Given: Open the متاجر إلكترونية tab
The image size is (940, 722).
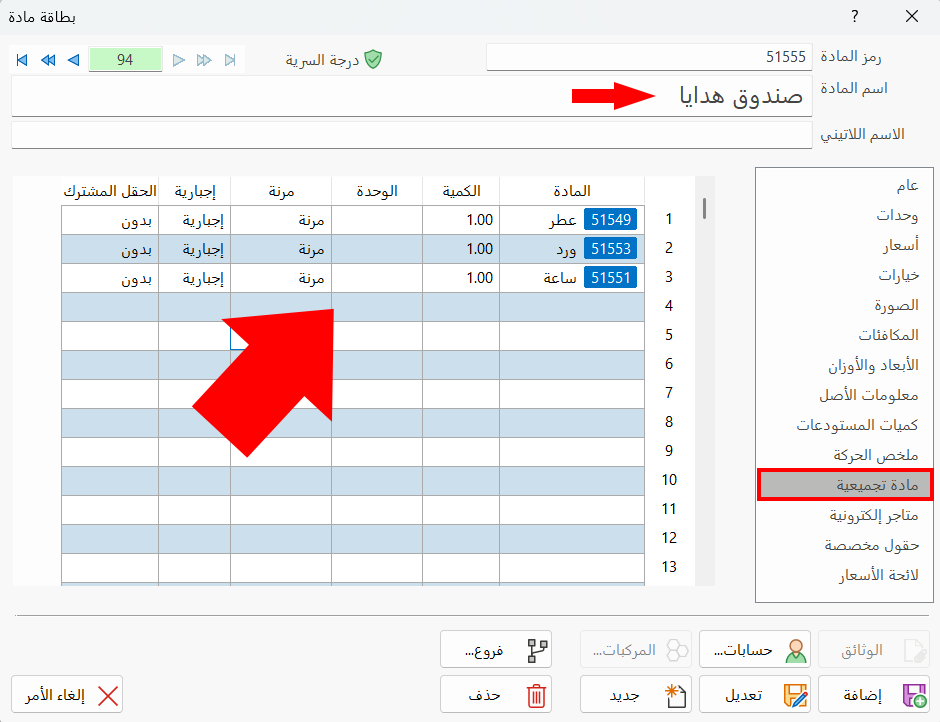Looking at the screenshot, I should click(845, 515).
